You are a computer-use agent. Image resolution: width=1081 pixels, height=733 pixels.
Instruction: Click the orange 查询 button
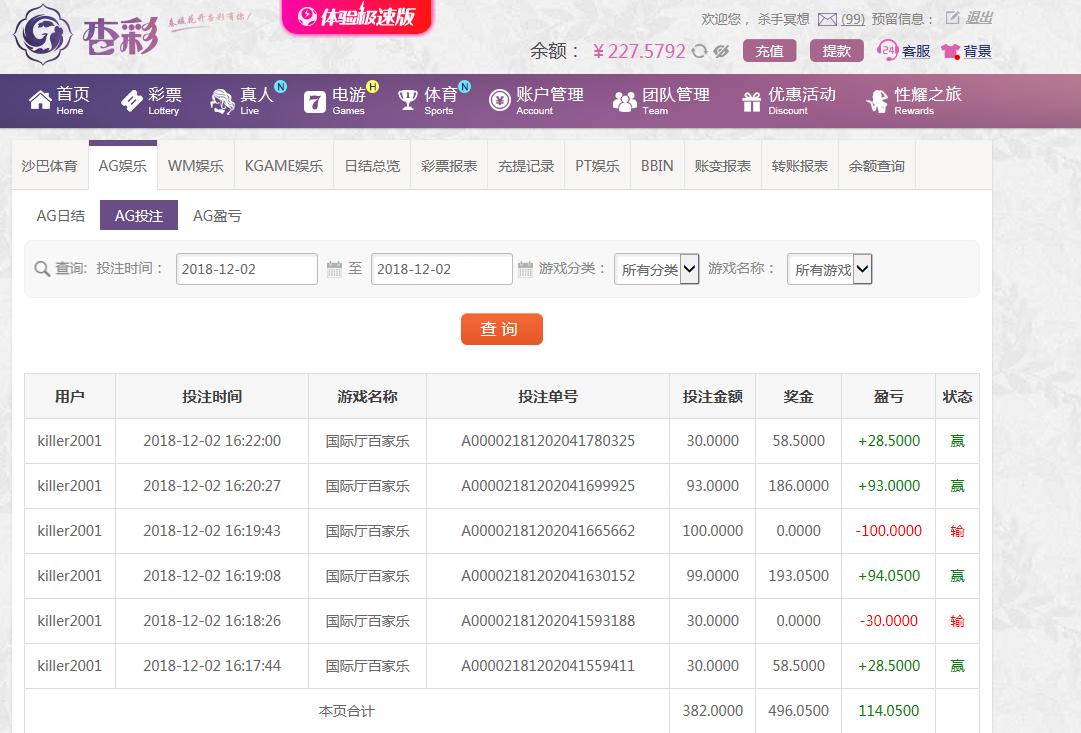click(502, 329)
